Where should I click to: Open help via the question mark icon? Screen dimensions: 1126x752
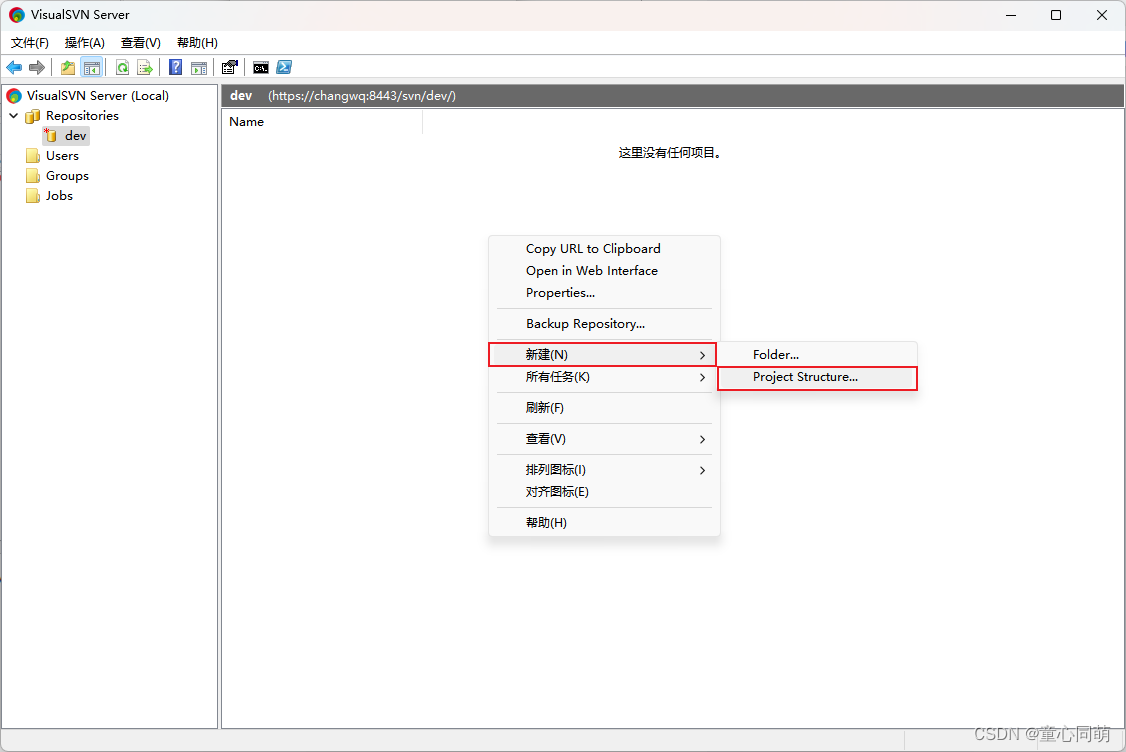tap(175, 68)
